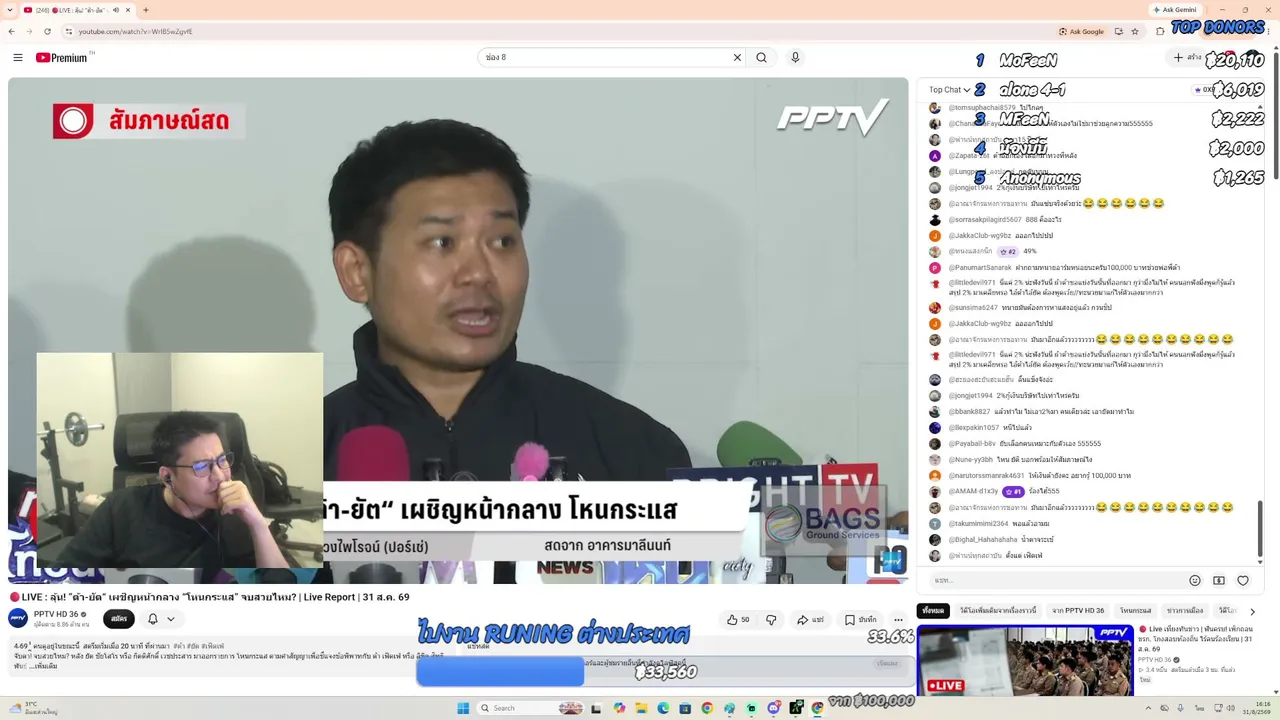Click the YouTube Create button
Image resolution: width=1280 pixels, height=720 pixels.
[x=1188, y=58]
